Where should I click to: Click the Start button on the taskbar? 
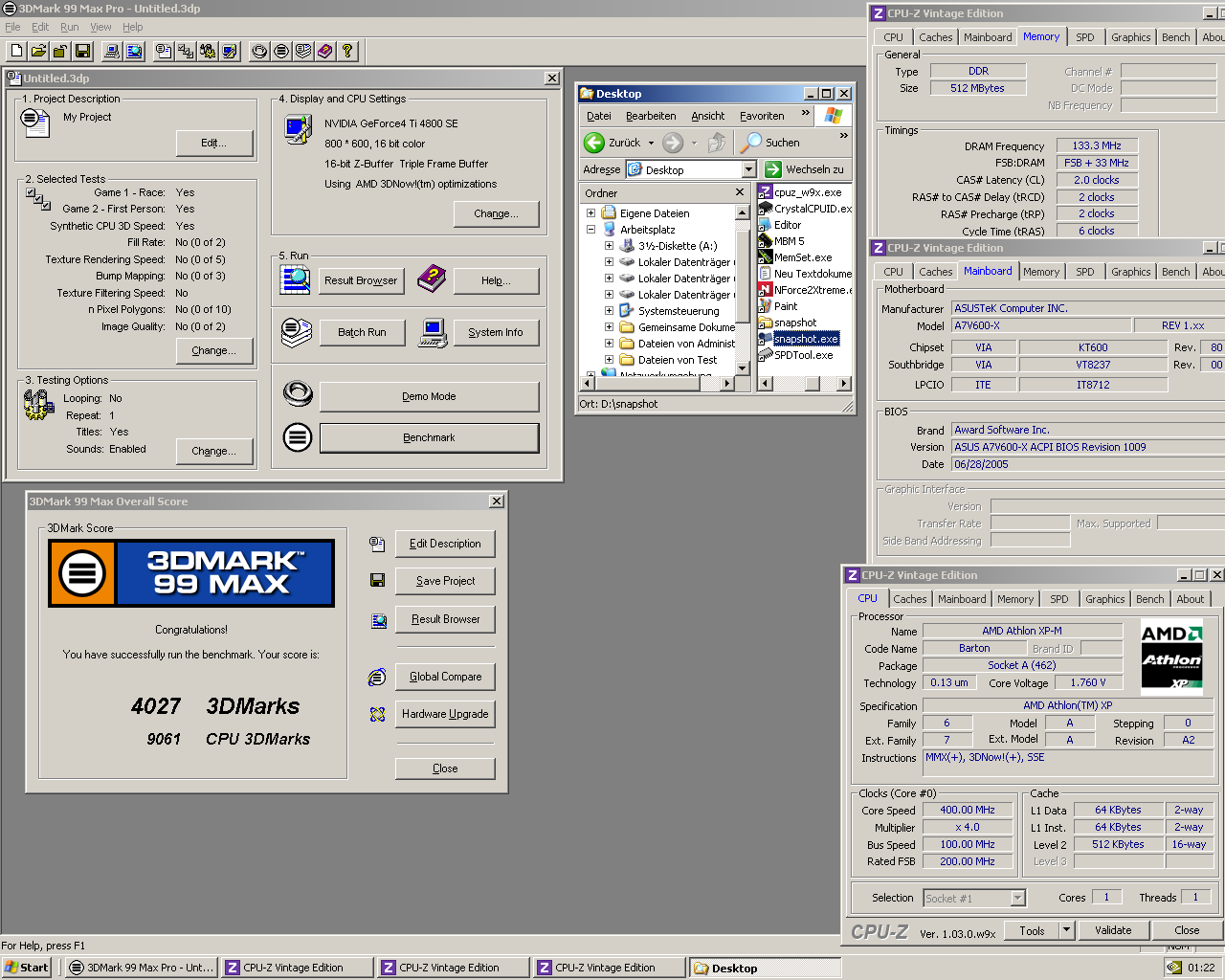(x=26, y=968)
